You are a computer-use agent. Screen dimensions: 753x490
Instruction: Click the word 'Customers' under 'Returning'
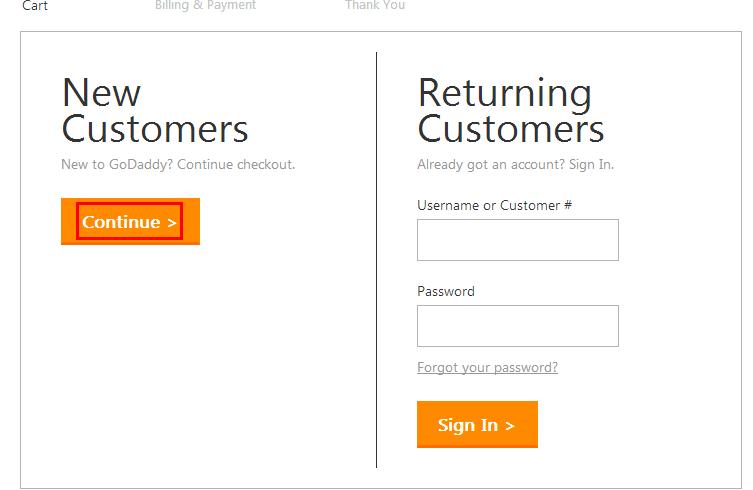coord(510,129)
